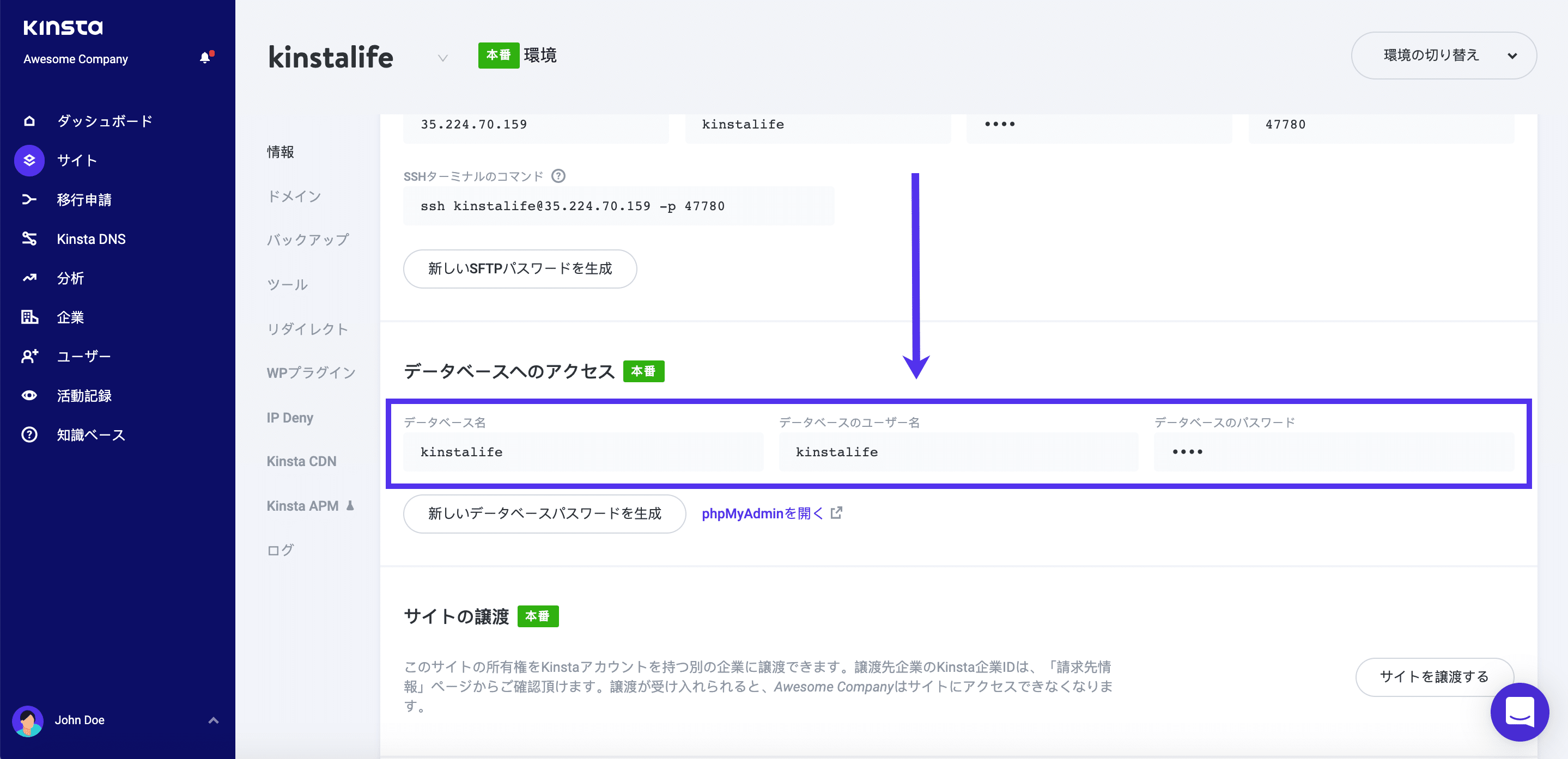1568x759 pixels.
Task: Switch to the 情報 tab
Action: tap(280, 151)
